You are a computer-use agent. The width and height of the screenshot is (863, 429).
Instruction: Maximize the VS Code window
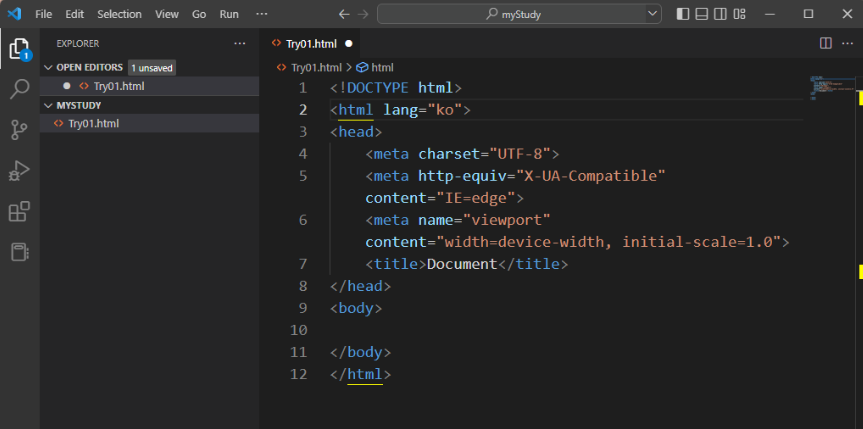click(808, 14)
